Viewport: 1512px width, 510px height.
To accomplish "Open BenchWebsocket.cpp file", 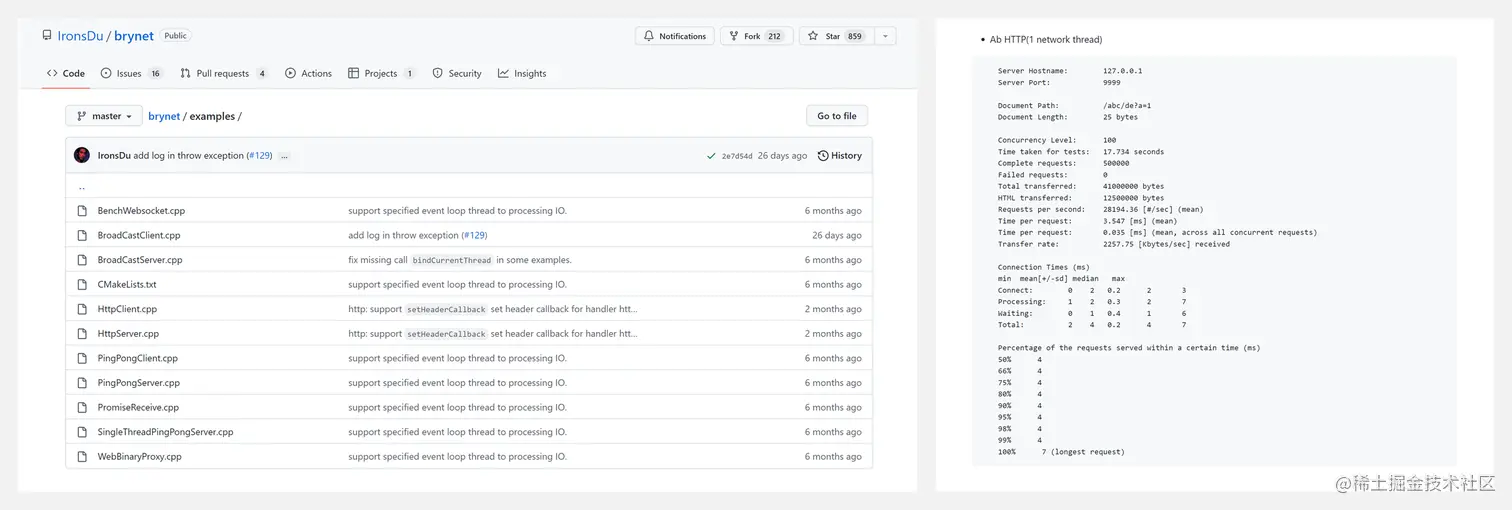I will point(141,211).
